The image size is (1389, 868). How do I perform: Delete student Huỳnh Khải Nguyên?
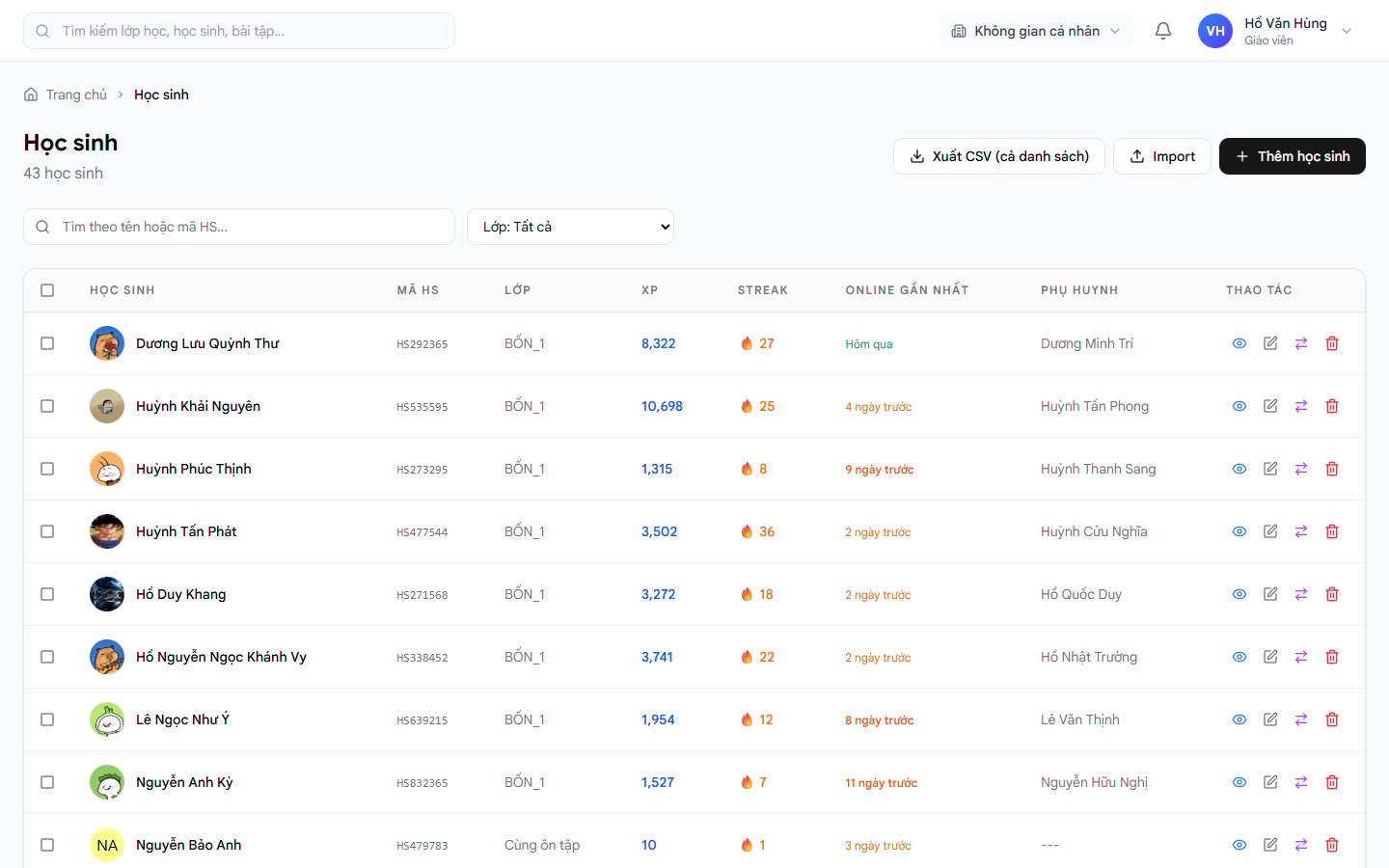pyautogui.click(x=1332, y=406)
